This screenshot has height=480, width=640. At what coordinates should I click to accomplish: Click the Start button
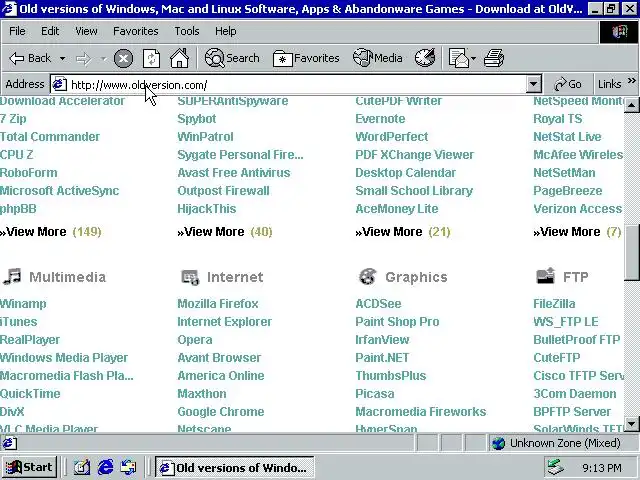click(x=29, y=467)
